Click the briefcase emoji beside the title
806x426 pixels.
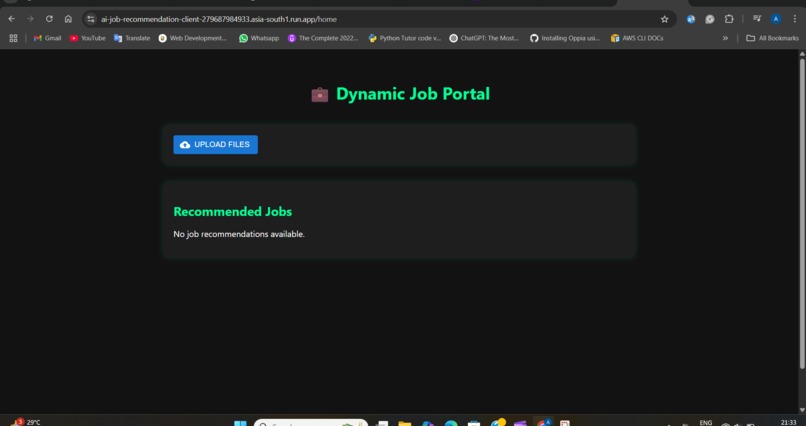pyautogui.click(x=320, y=95)
